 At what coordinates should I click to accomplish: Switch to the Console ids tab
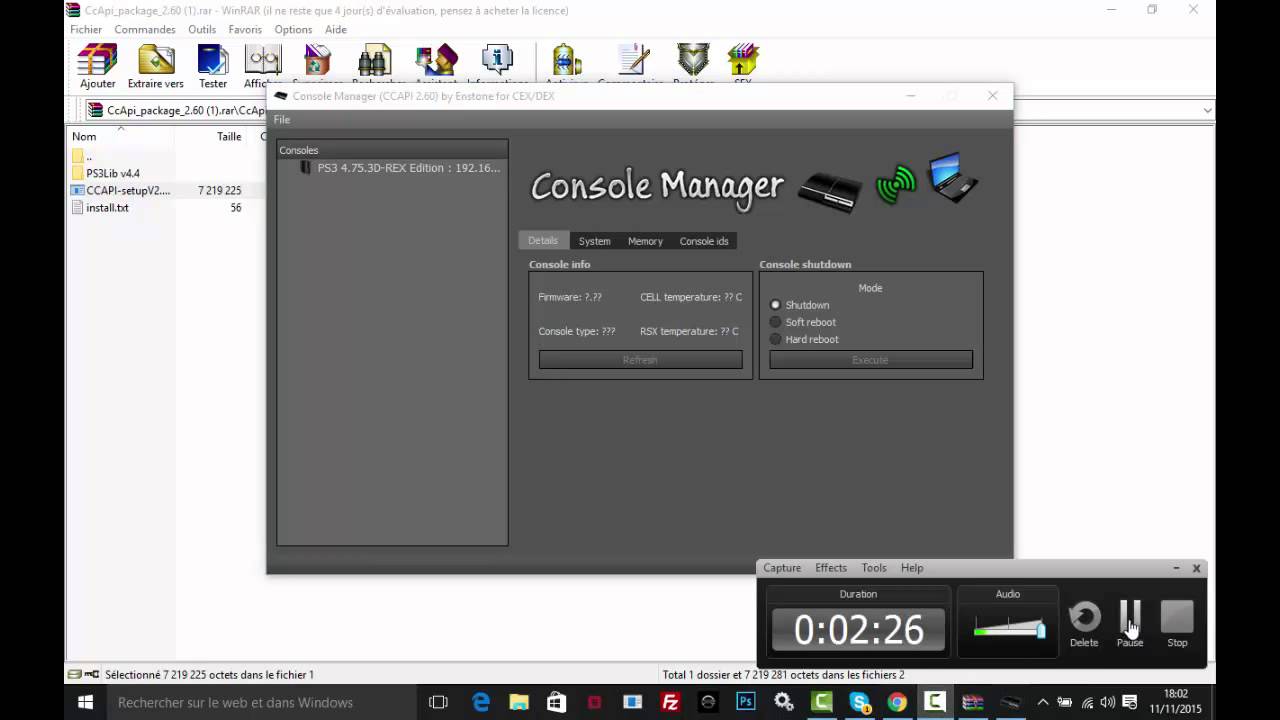pyautogui.click(x=704, y=241)
